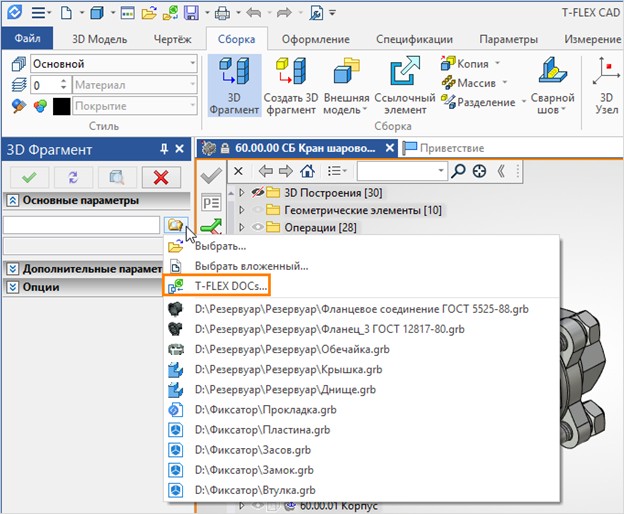
Task: Toggle visibility of Операции folder
Action: [x=257, y=227]
